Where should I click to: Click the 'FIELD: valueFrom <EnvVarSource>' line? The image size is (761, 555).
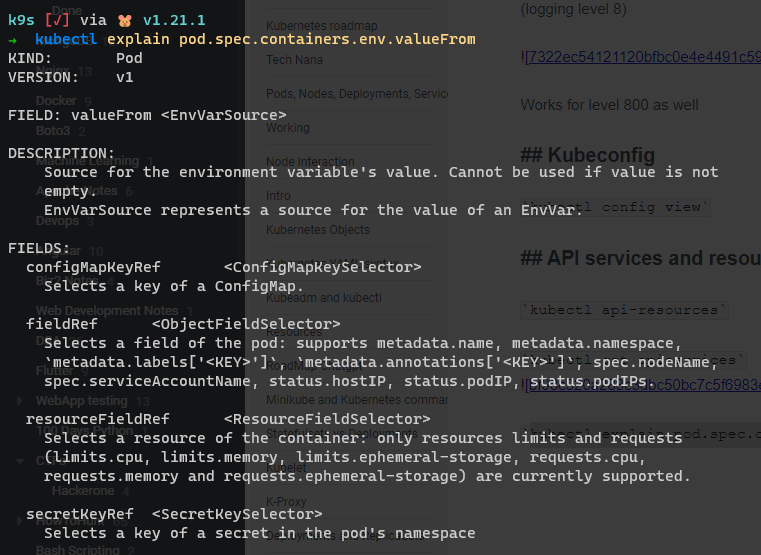point(148,115)
